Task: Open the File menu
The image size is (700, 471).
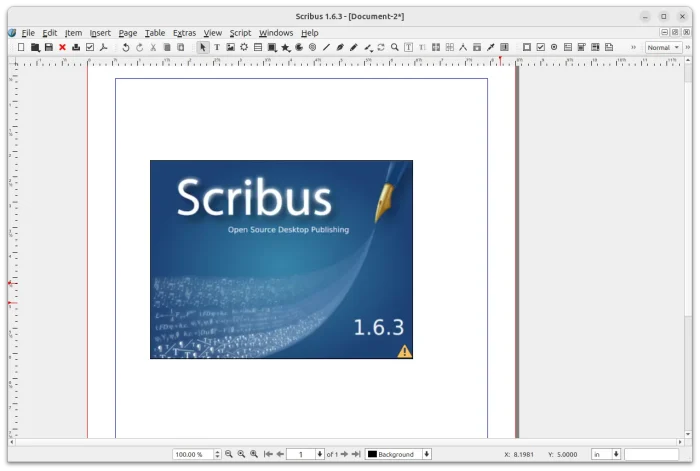Action: click(x=28, y=33)
